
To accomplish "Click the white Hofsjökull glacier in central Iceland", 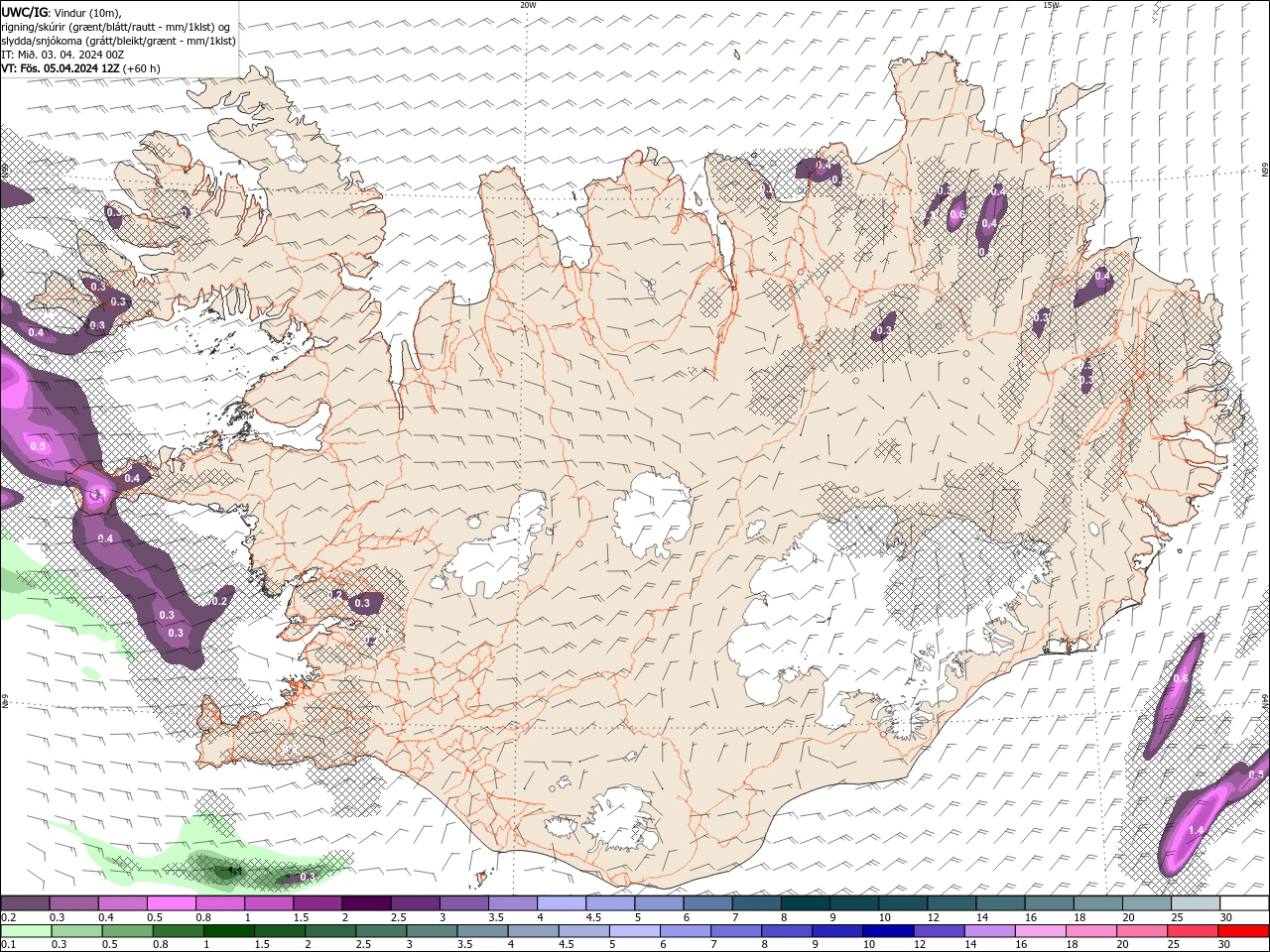I will click(x=652, y=514).
